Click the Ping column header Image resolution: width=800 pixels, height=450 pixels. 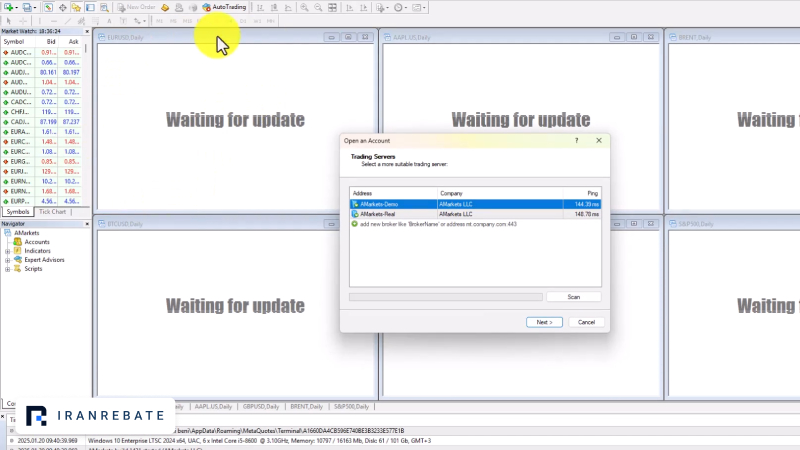pyautogui.click(x=582, y=193)
